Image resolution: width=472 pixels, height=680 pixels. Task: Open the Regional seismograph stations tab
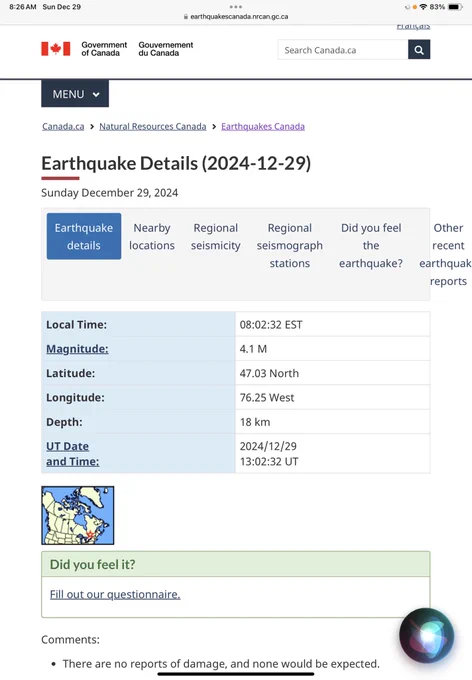290,245
